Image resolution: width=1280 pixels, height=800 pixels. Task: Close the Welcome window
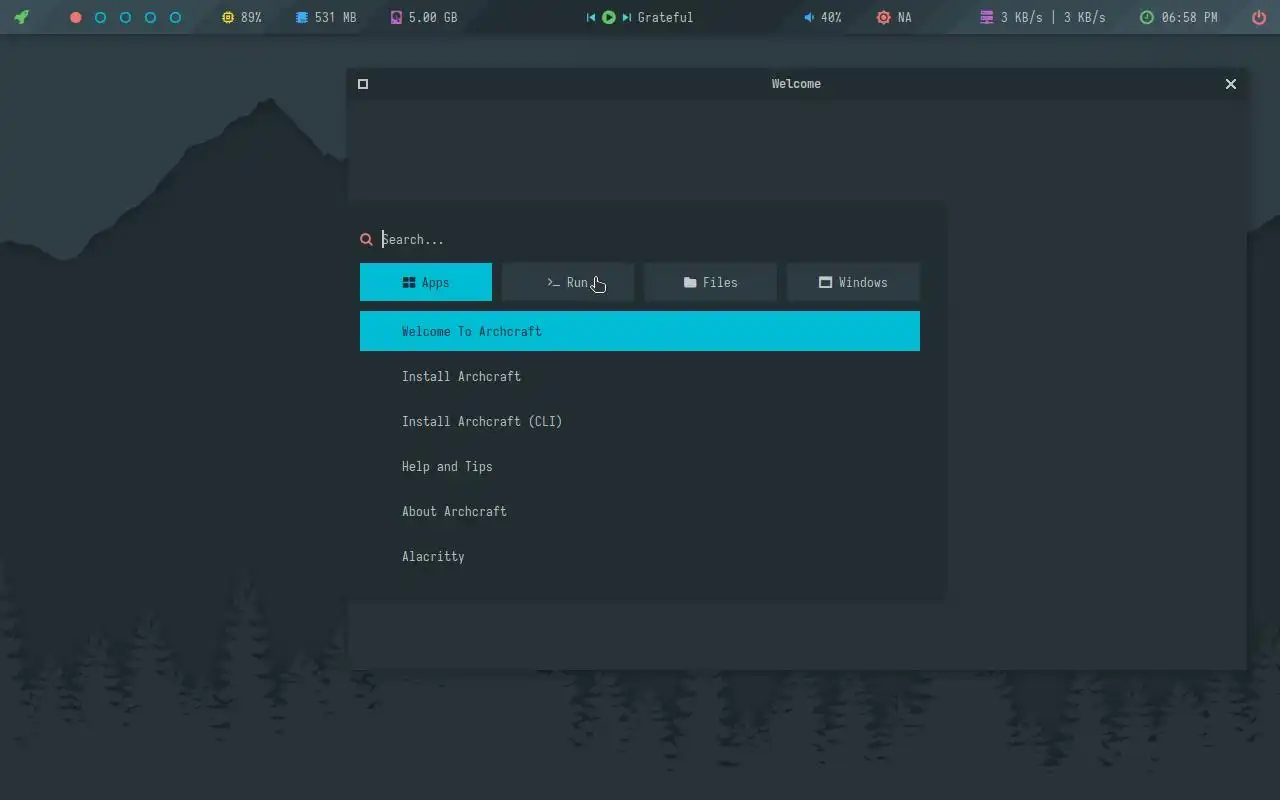1231,84
